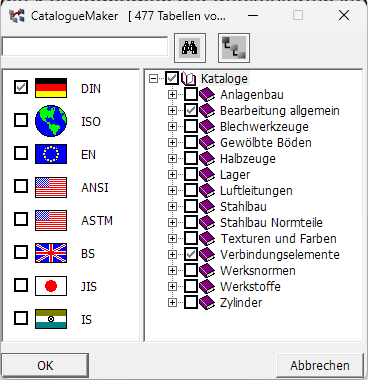
Task: Click the European Union flag icon
Action: click(x=51, y=154)
